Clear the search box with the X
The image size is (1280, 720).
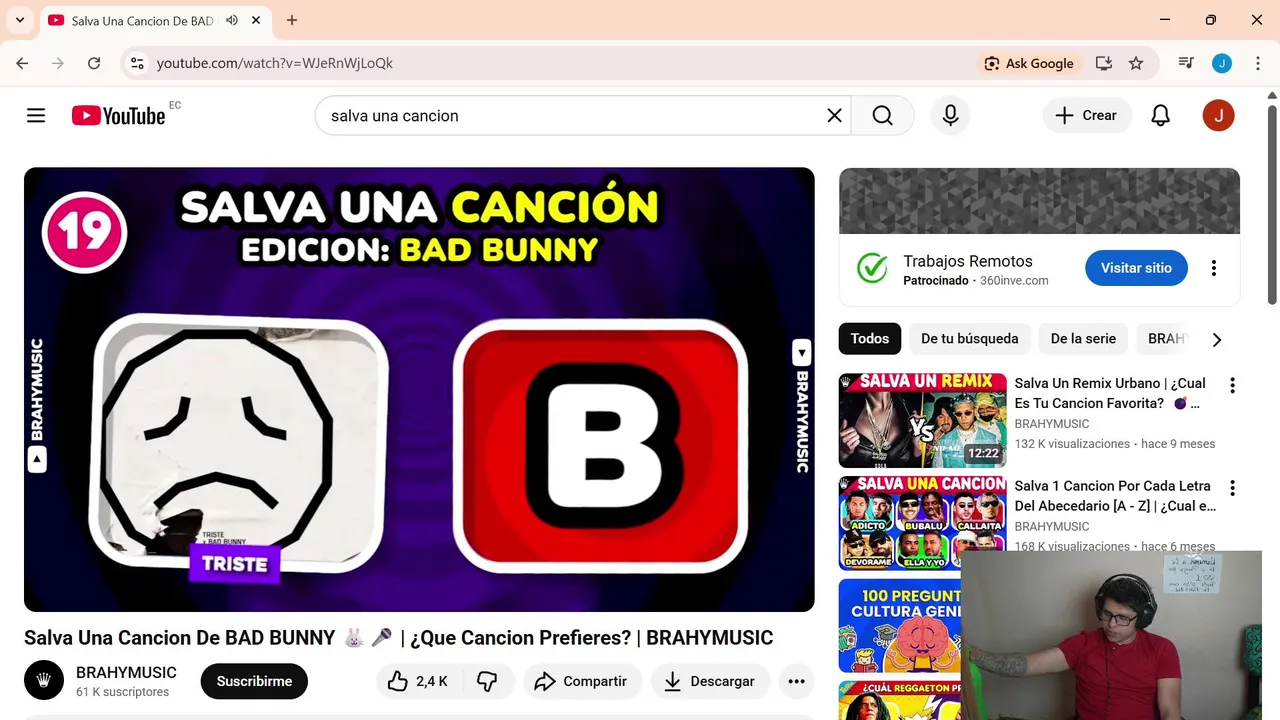coord(834,115)
